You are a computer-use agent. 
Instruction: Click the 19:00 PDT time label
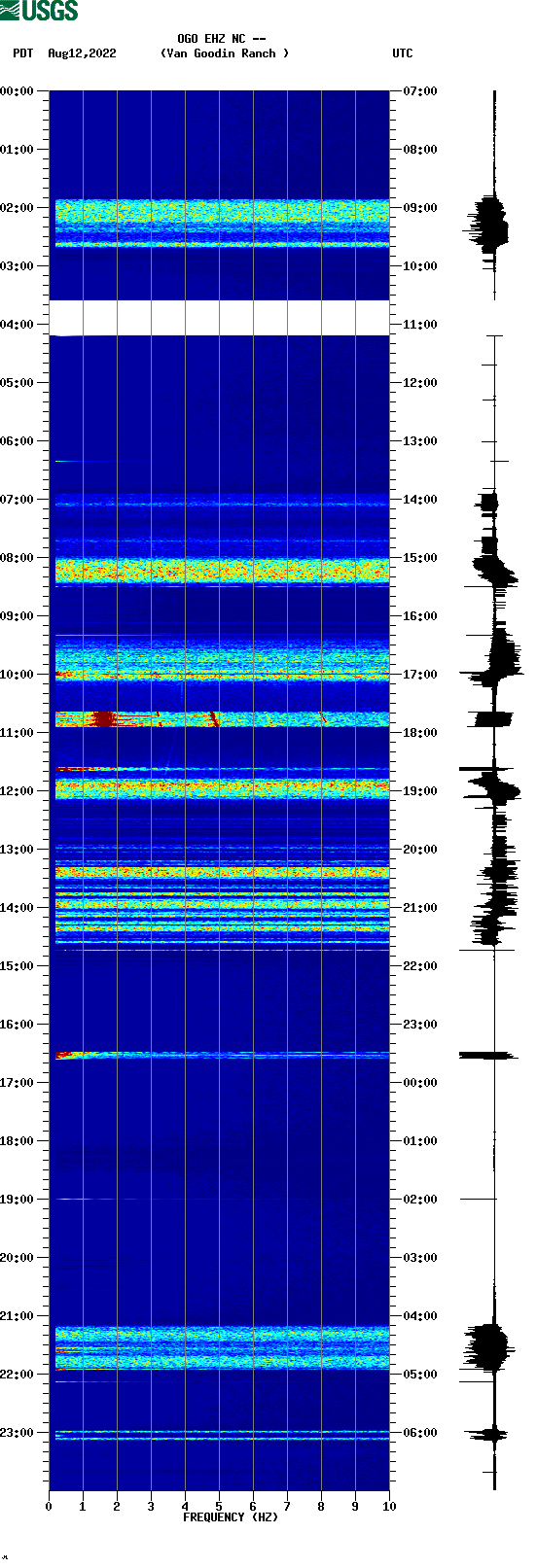[18, 1200]
